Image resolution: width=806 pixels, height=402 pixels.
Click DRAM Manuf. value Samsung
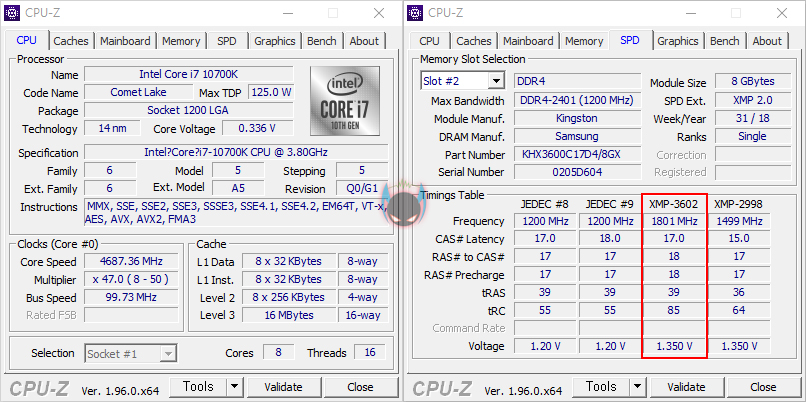[577, 136]
